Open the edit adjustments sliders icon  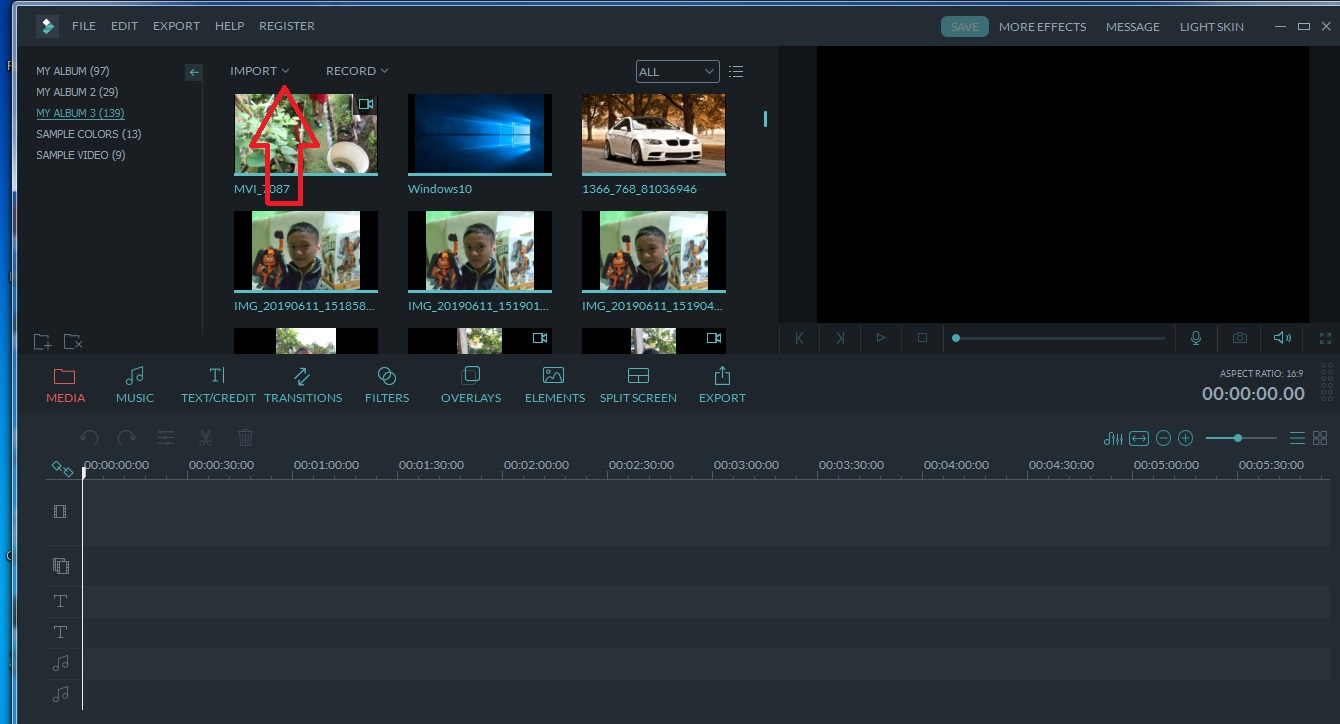click(166, 437)
